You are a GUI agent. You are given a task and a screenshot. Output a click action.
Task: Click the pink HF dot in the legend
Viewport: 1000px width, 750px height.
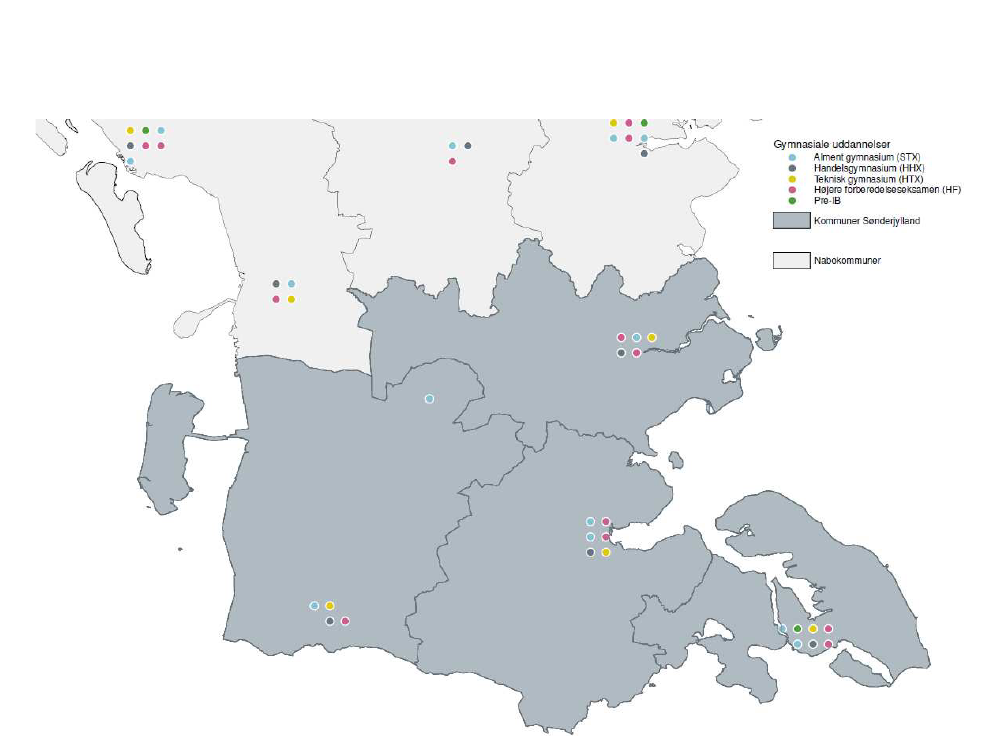792,190
